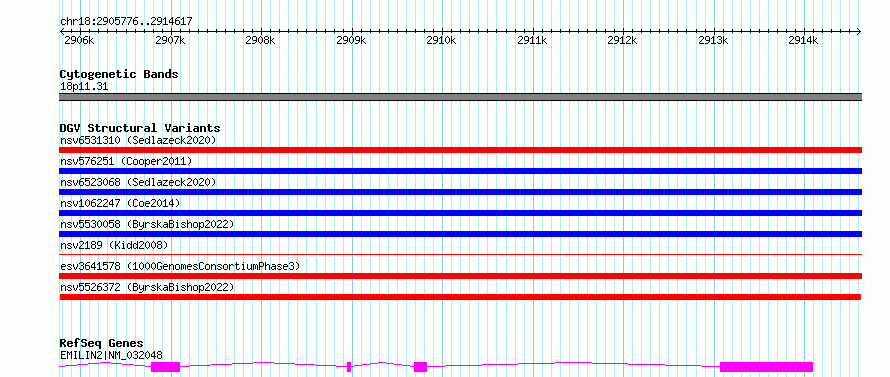Select the narrow EMILIN2 exon near 2909k
The image size is (890, 377).
point(349,367)
